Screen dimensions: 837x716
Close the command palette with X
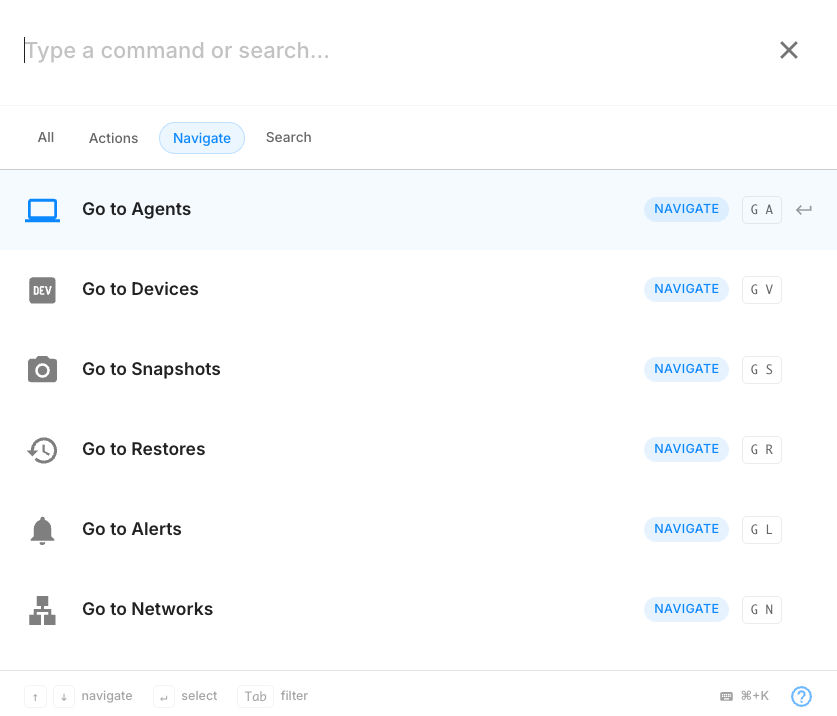tap(789, 50)
